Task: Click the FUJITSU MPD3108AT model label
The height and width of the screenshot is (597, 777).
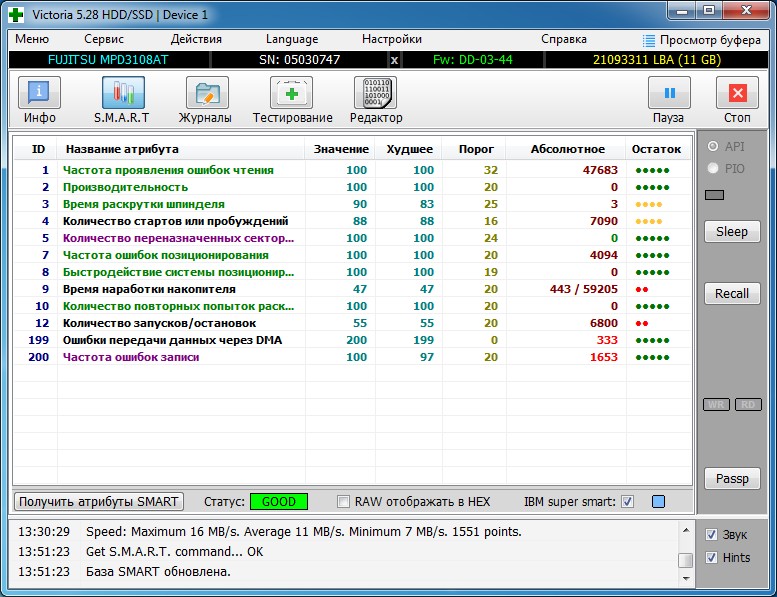Action: tap(108, 60)
